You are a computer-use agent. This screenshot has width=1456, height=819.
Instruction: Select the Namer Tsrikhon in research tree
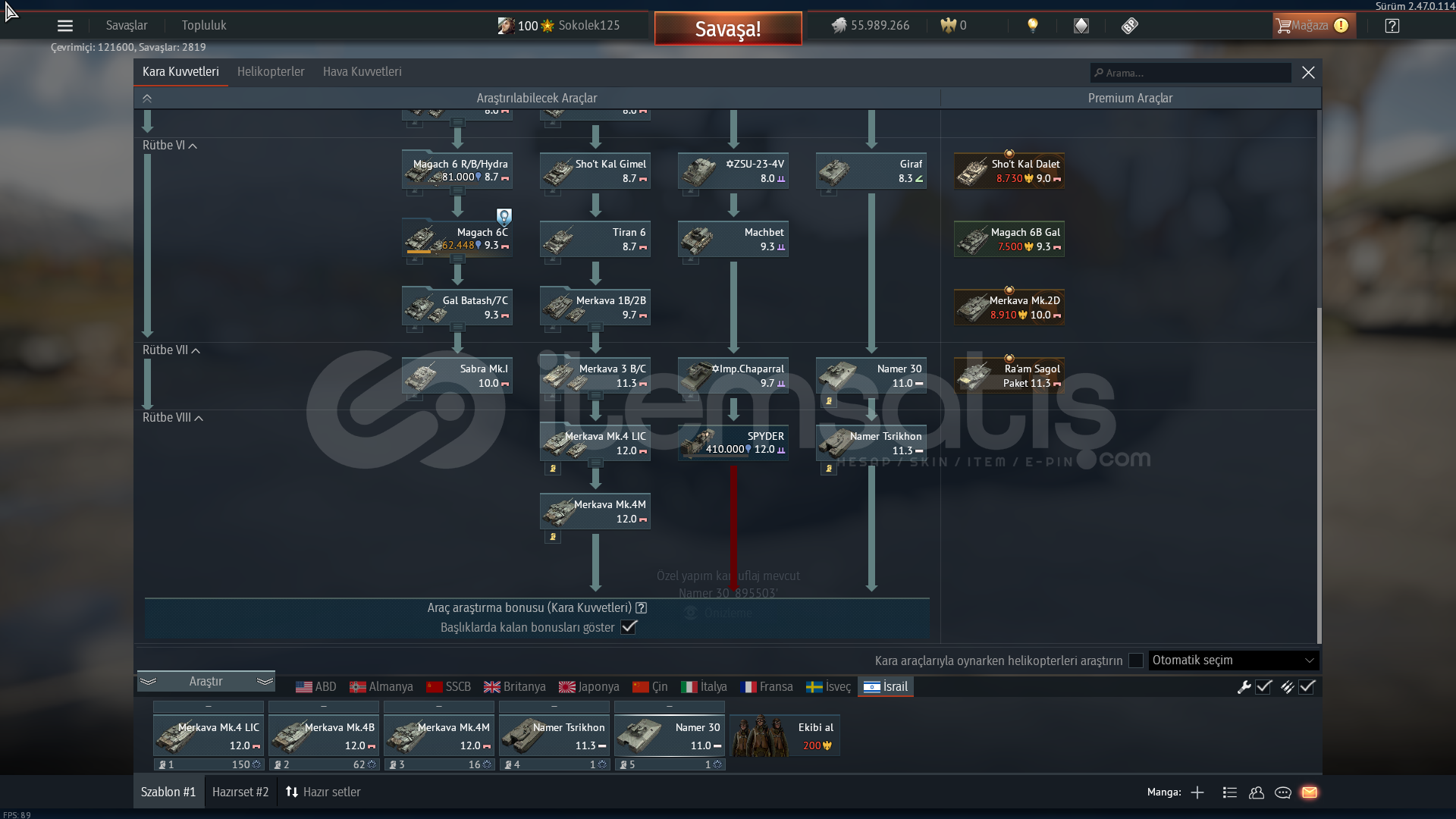[x=871, y=443]
